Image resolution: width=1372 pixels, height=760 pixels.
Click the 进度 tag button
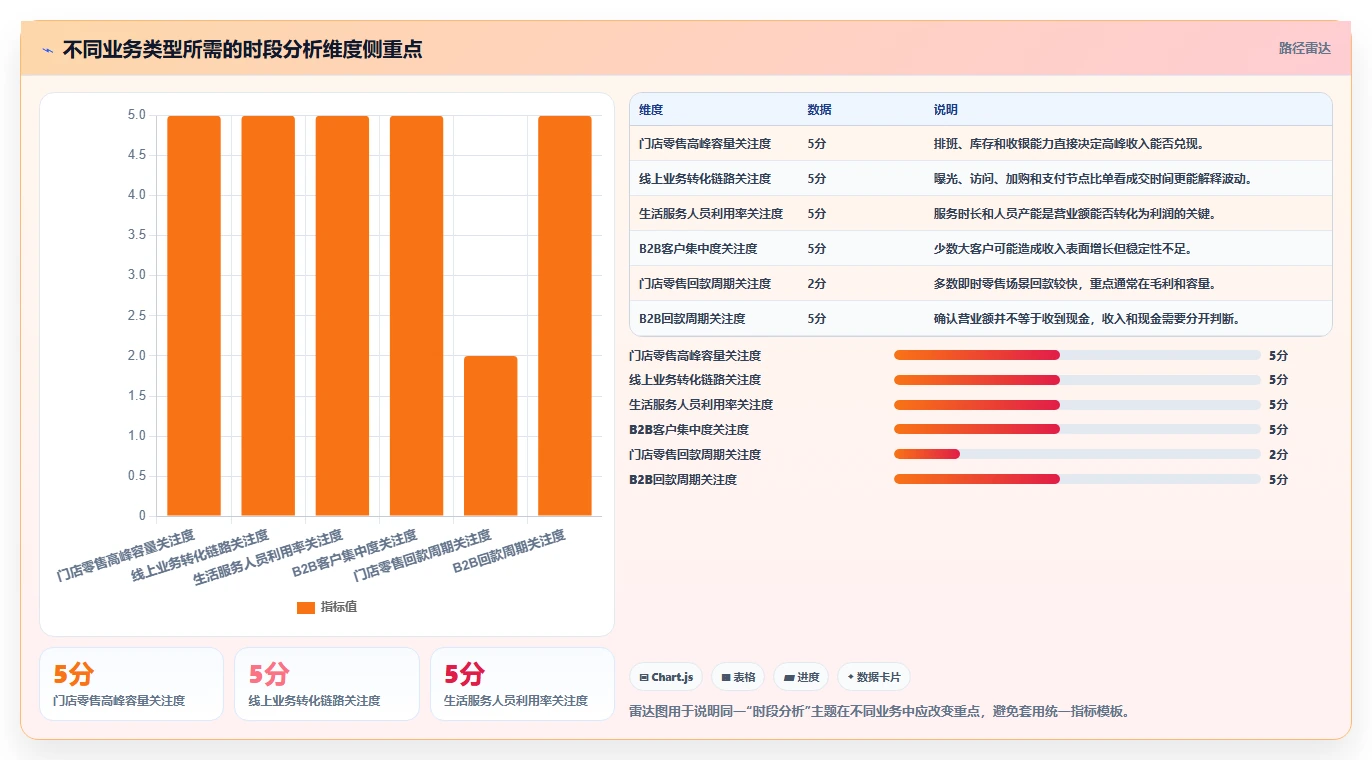point(801,677)
